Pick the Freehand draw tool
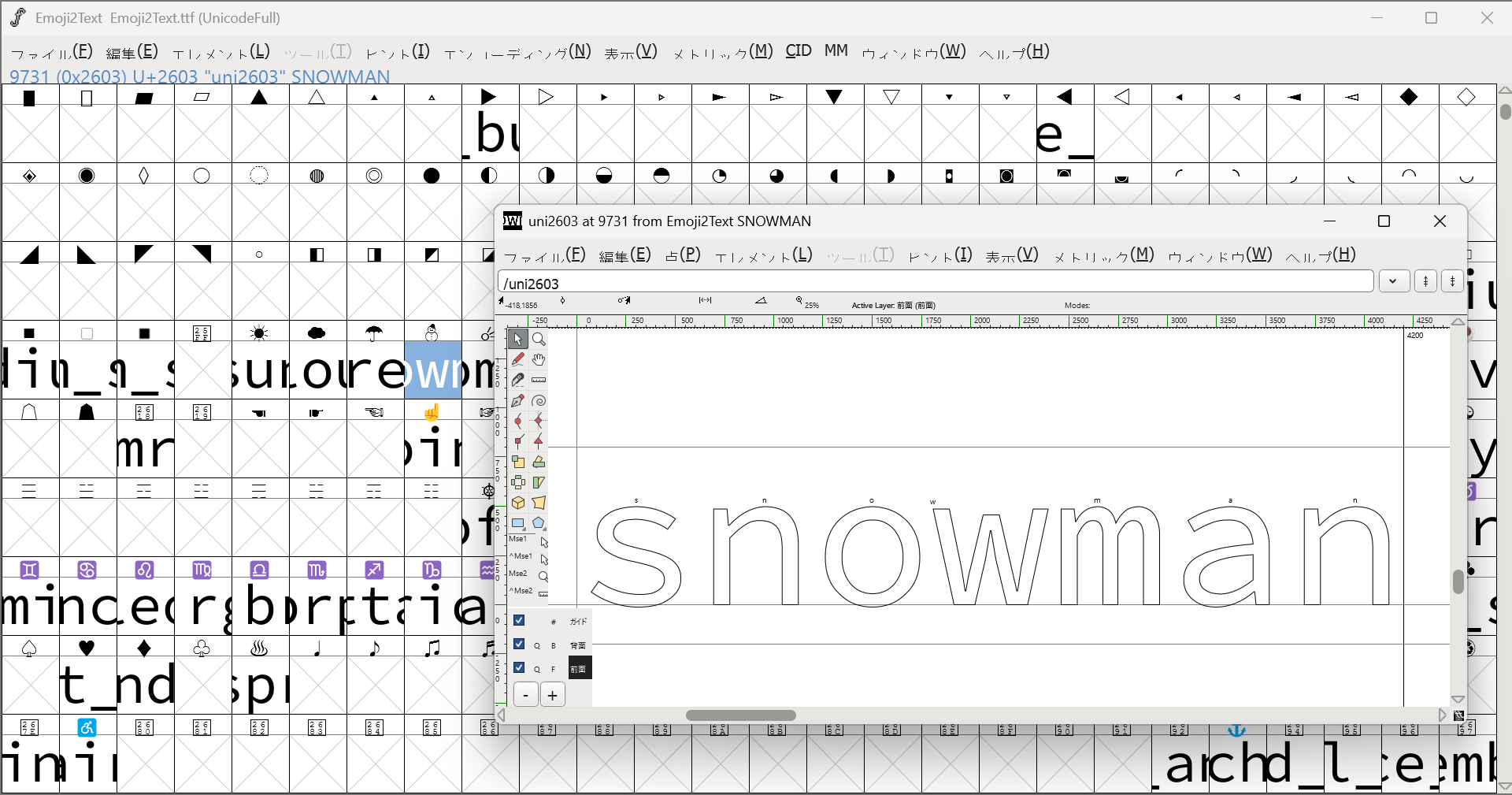This screenshot has width=1512, height=795. 517,360
